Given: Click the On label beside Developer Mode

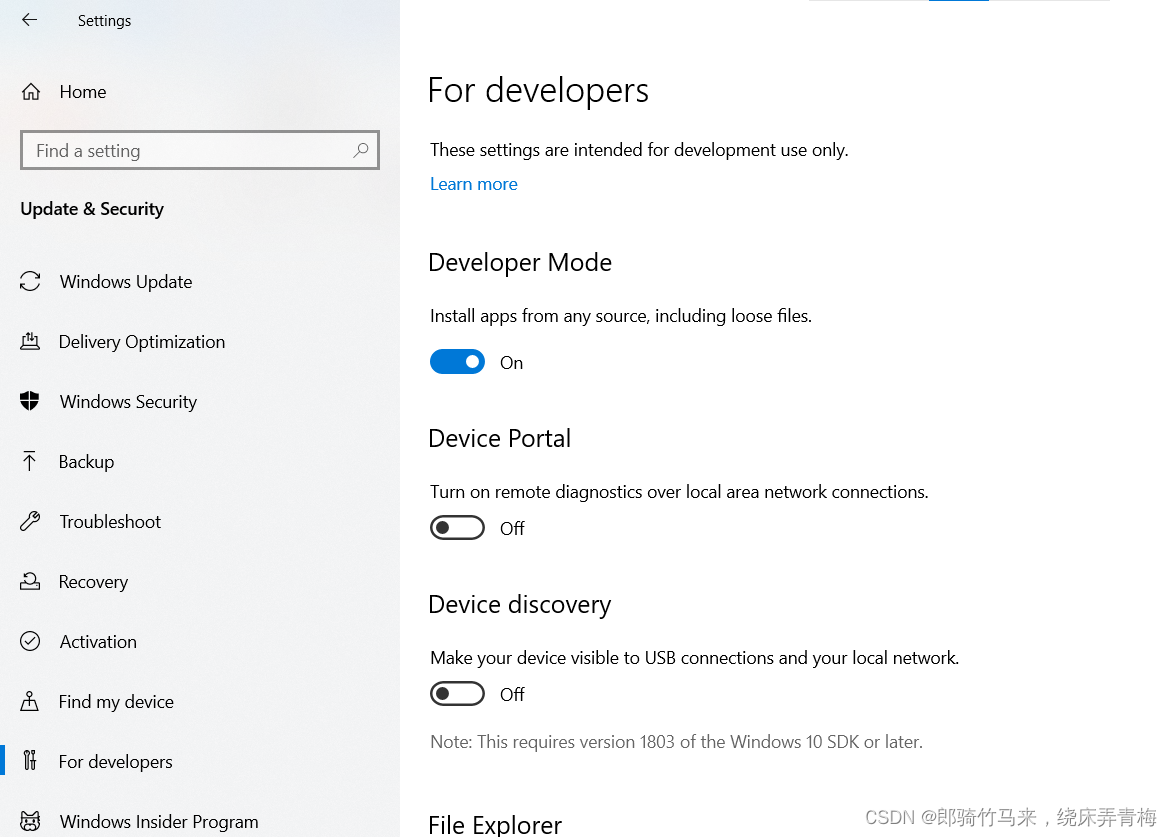Looking at the screenshot, I should 511,362.
